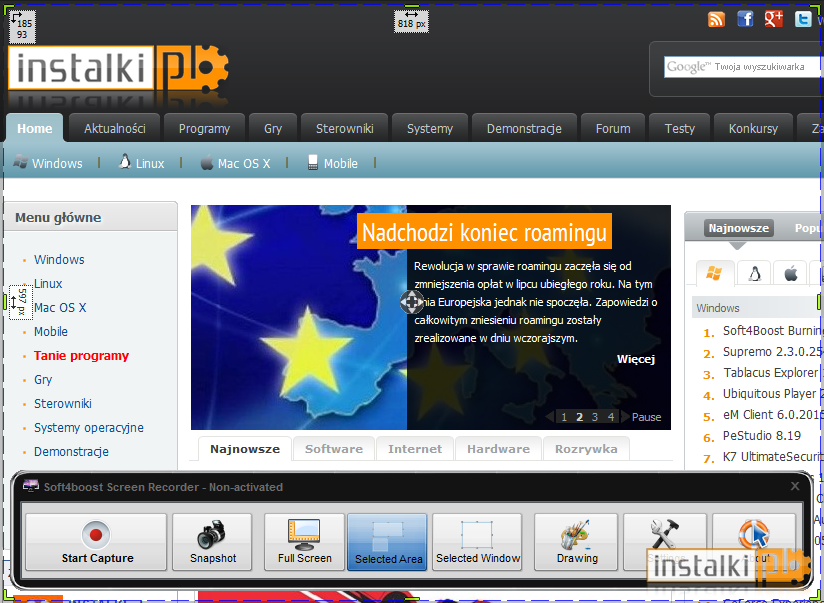Open Tablacus Explorer list entry

[x=770, y=373]
